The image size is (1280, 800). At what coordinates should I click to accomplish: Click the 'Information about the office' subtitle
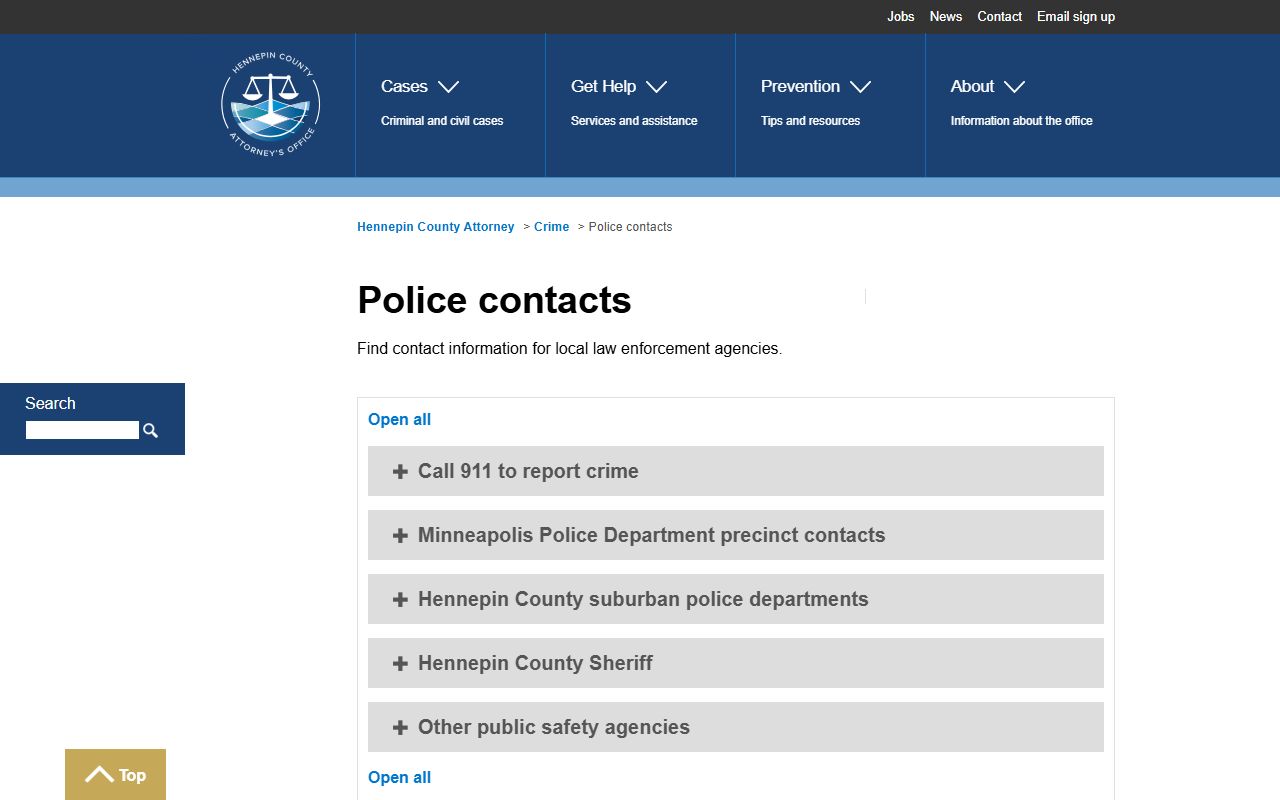click(x=1022, y=121)
